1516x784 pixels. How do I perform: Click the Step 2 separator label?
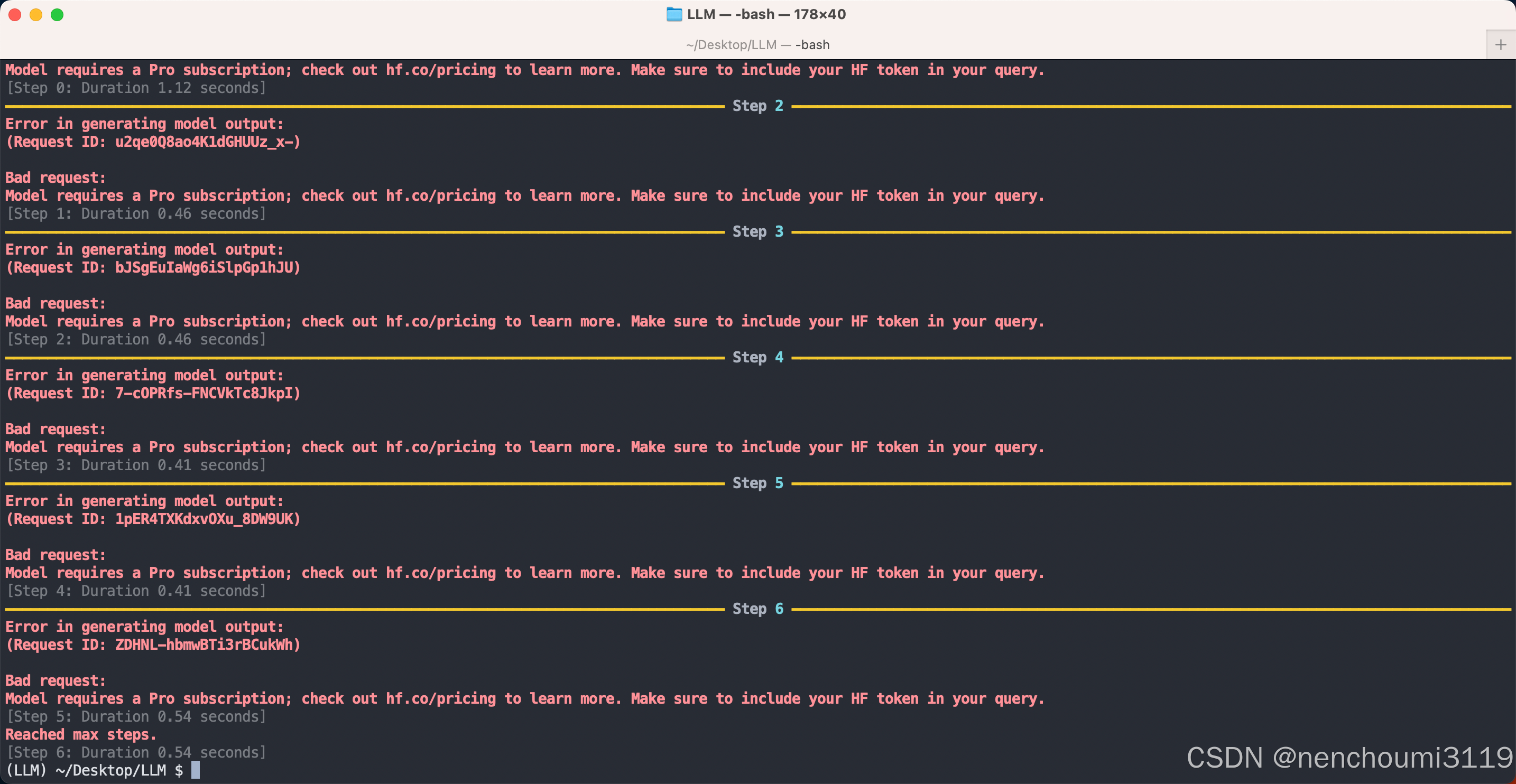tap(757, 106)
